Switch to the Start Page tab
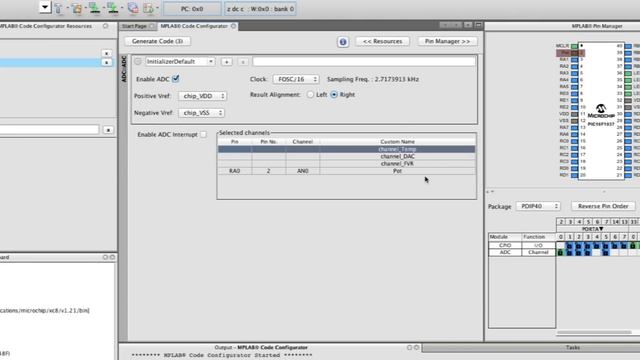Image resolution: width=640 pixels, height=360 pixels. pyautogui.click(x=134, y=26)
